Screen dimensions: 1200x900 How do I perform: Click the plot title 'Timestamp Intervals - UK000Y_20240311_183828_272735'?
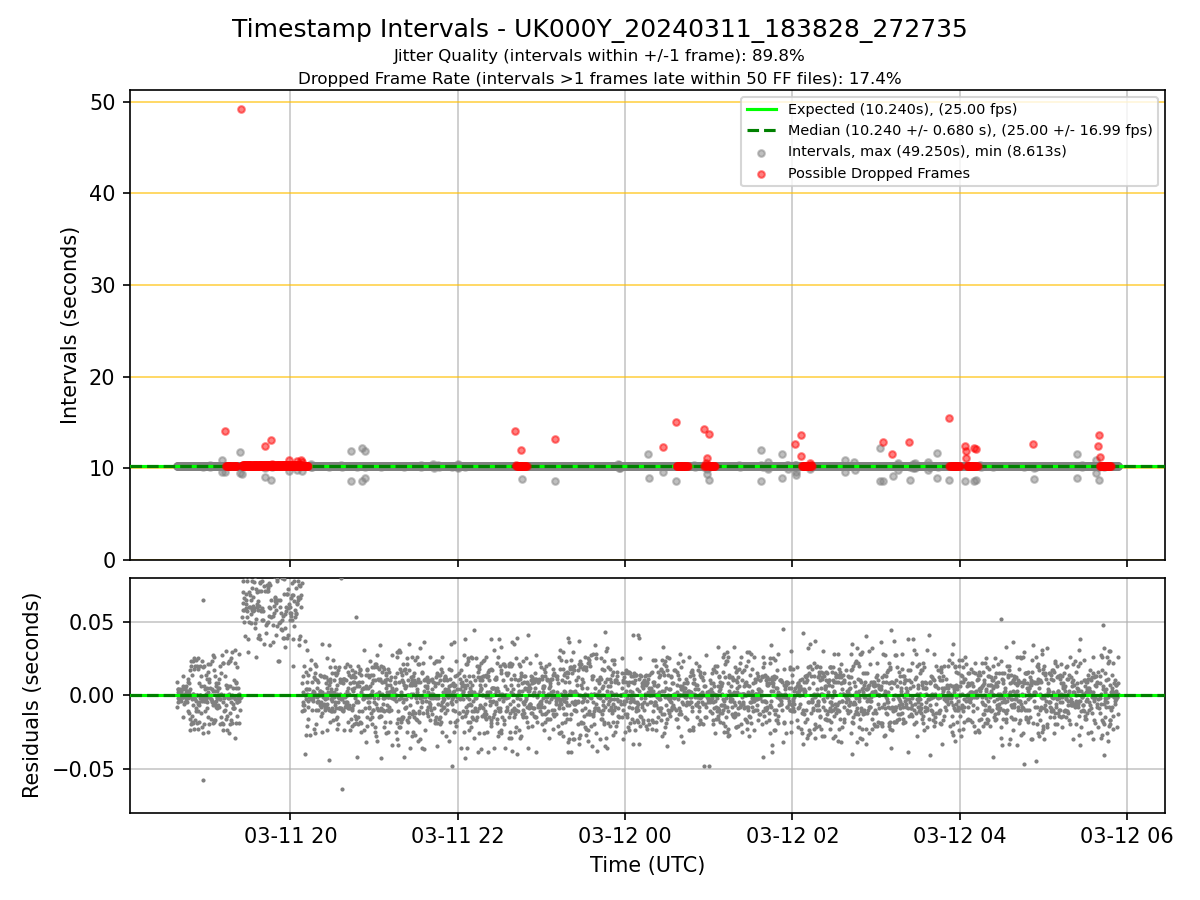(599, 29)
